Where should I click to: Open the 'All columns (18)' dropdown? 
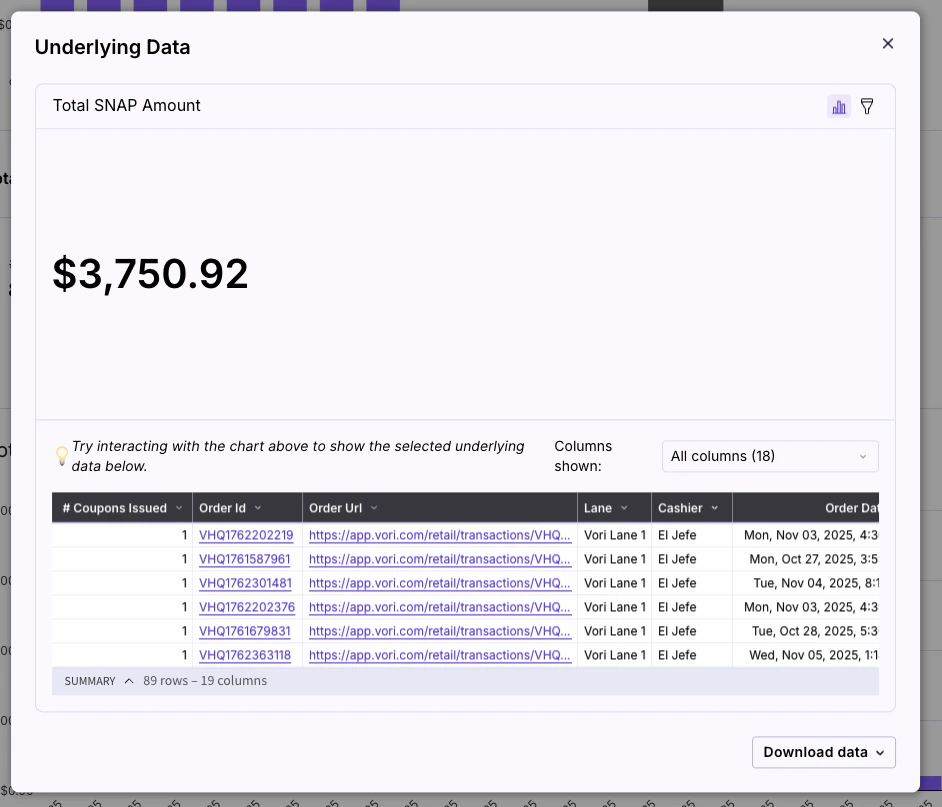pyautogui.click(x=769, y=456)
